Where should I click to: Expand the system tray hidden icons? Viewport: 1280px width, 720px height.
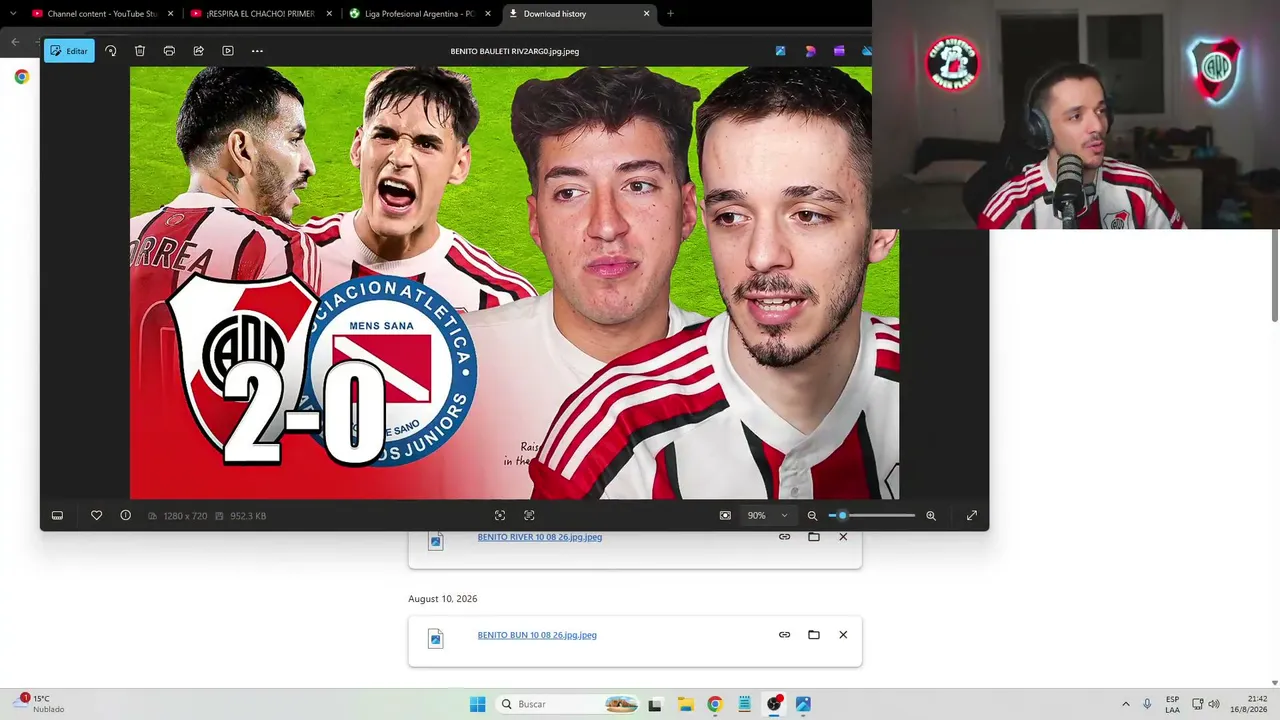click(1126, 704)
